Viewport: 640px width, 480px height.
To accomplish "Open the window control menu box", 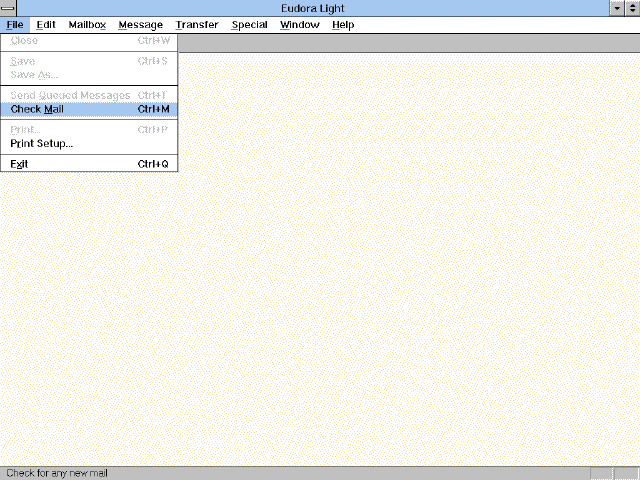I will pyautogui.click(x=8, y=8).
